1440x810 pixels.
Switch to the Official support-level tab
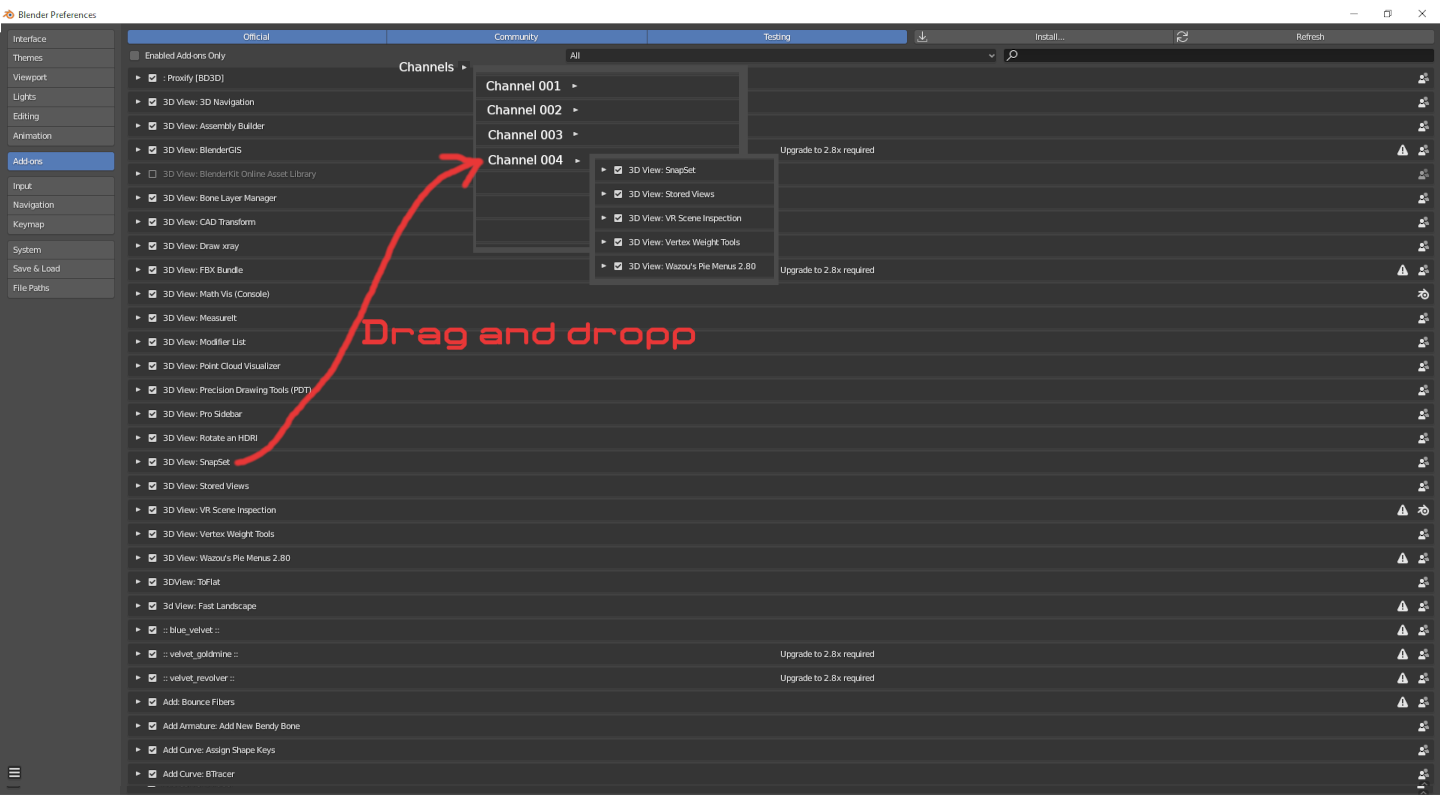[257, 37]
